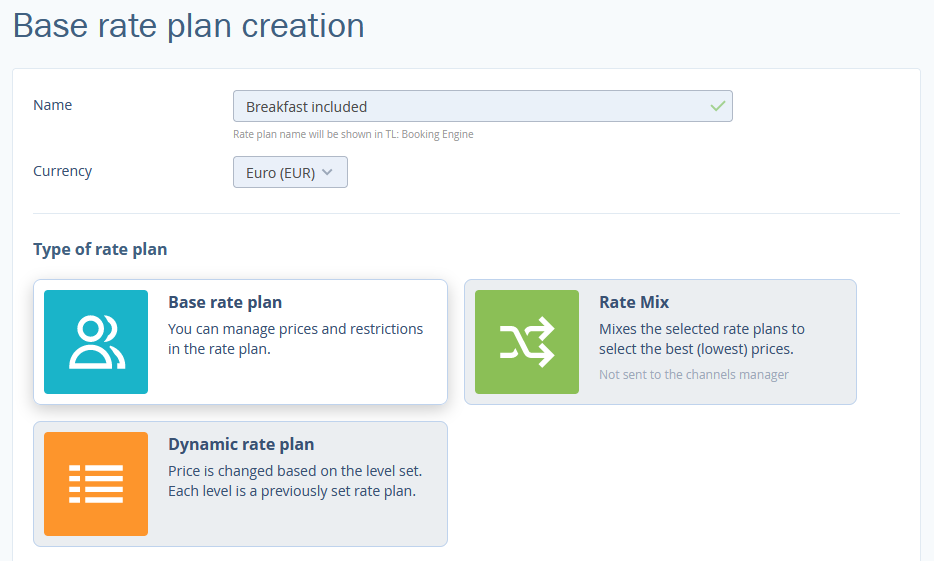Click the green shuffle arrows Rate Mix icon
Viewport: 934px width, 561px height.
pos(527,342)
